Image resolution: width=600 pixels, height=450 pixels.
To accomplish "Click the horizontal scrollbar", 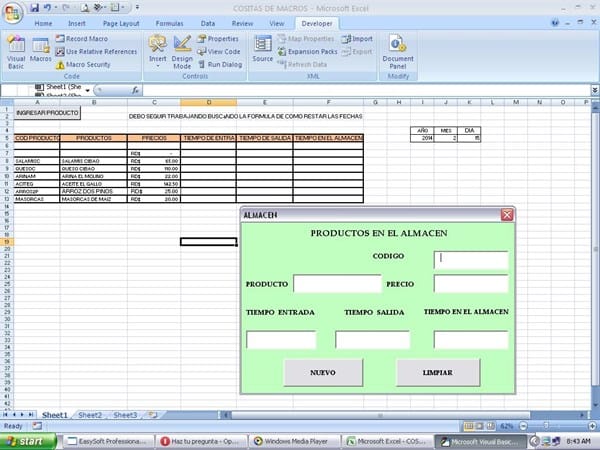I will (x=380, y=415).
